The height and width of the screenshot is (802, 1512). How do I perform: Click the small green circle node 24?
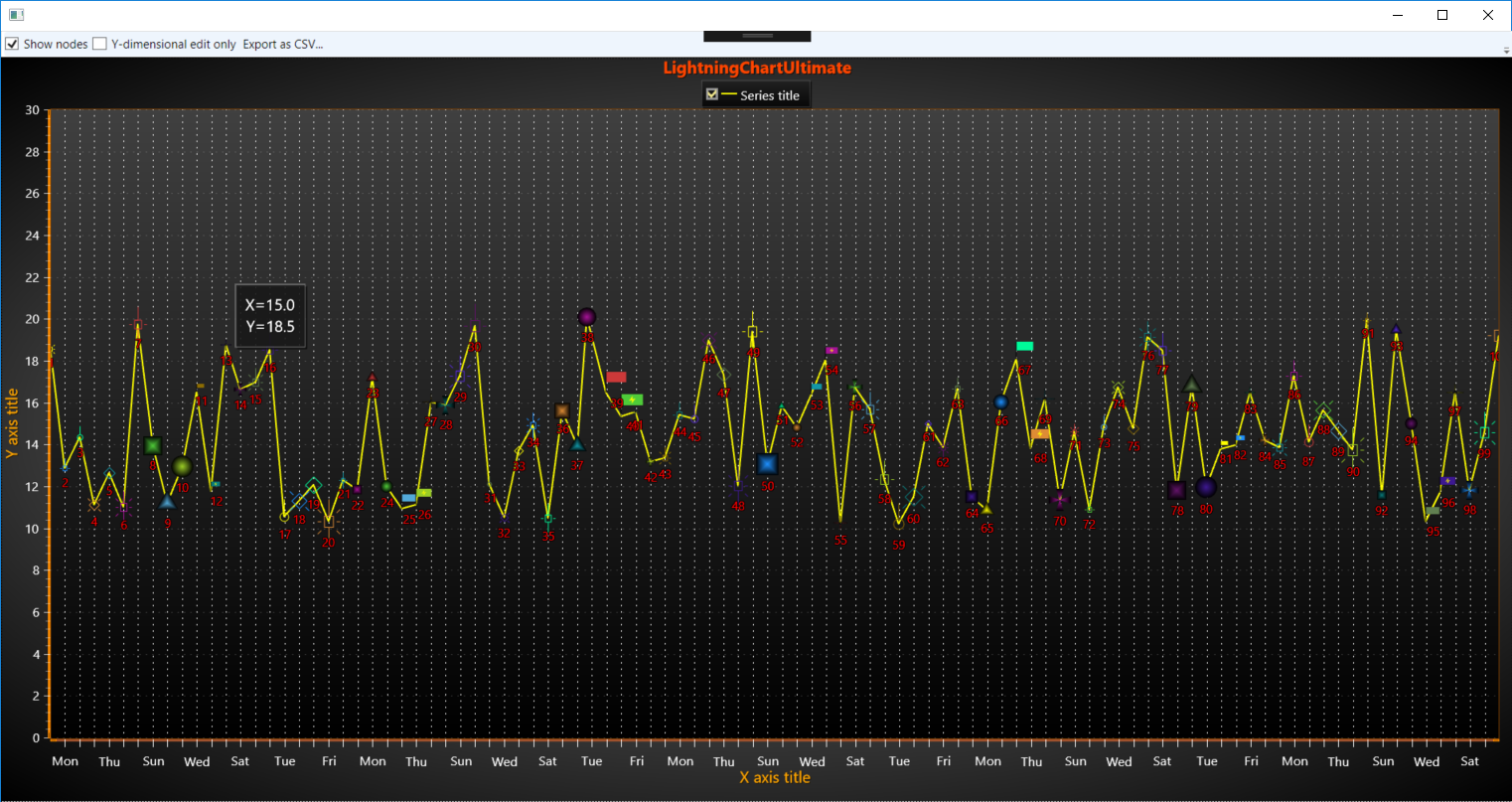[386, 486]
